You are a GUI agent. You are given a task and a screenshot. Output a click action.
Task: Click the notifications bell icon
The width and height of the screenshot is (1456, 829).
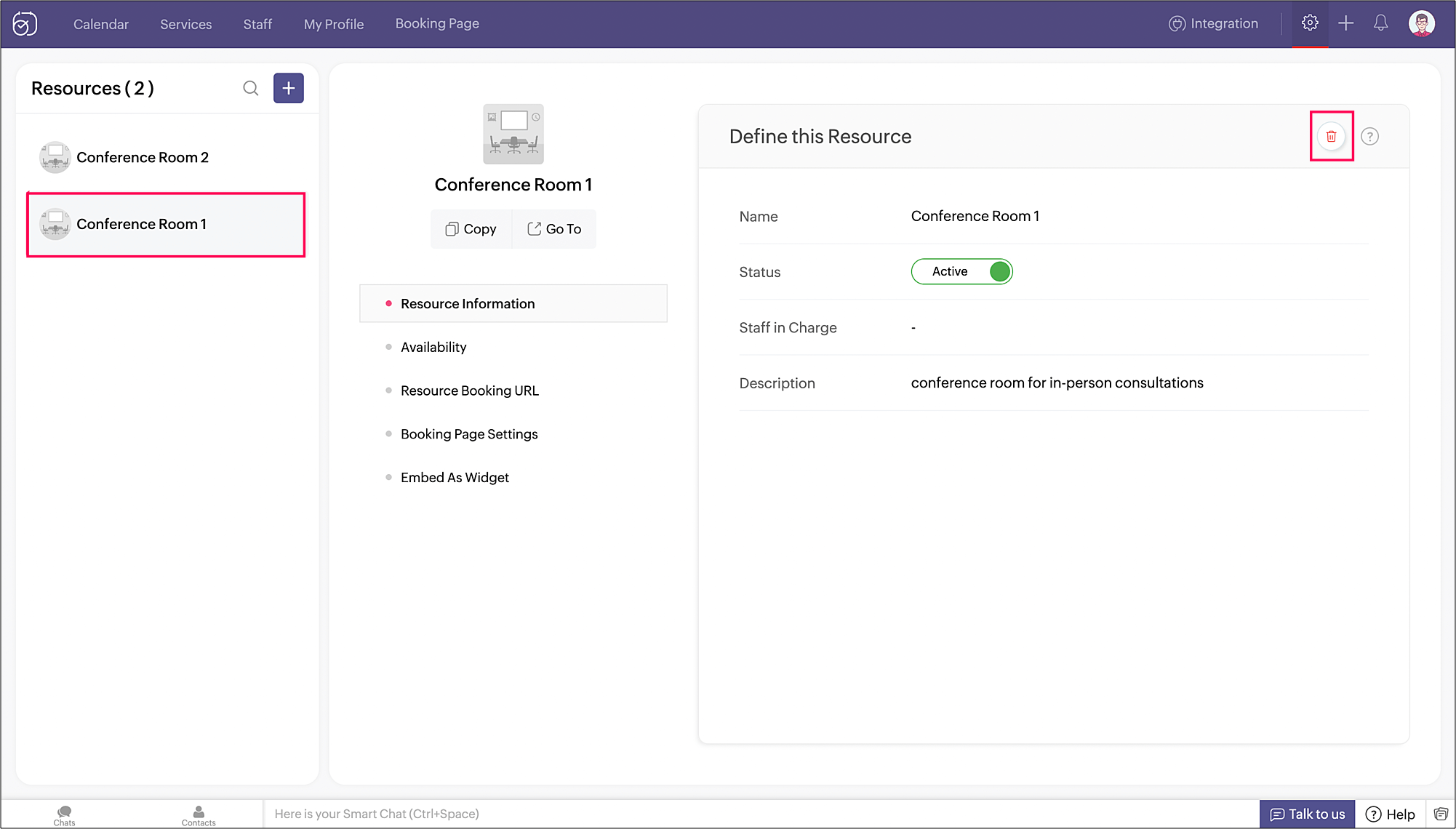1380,23
